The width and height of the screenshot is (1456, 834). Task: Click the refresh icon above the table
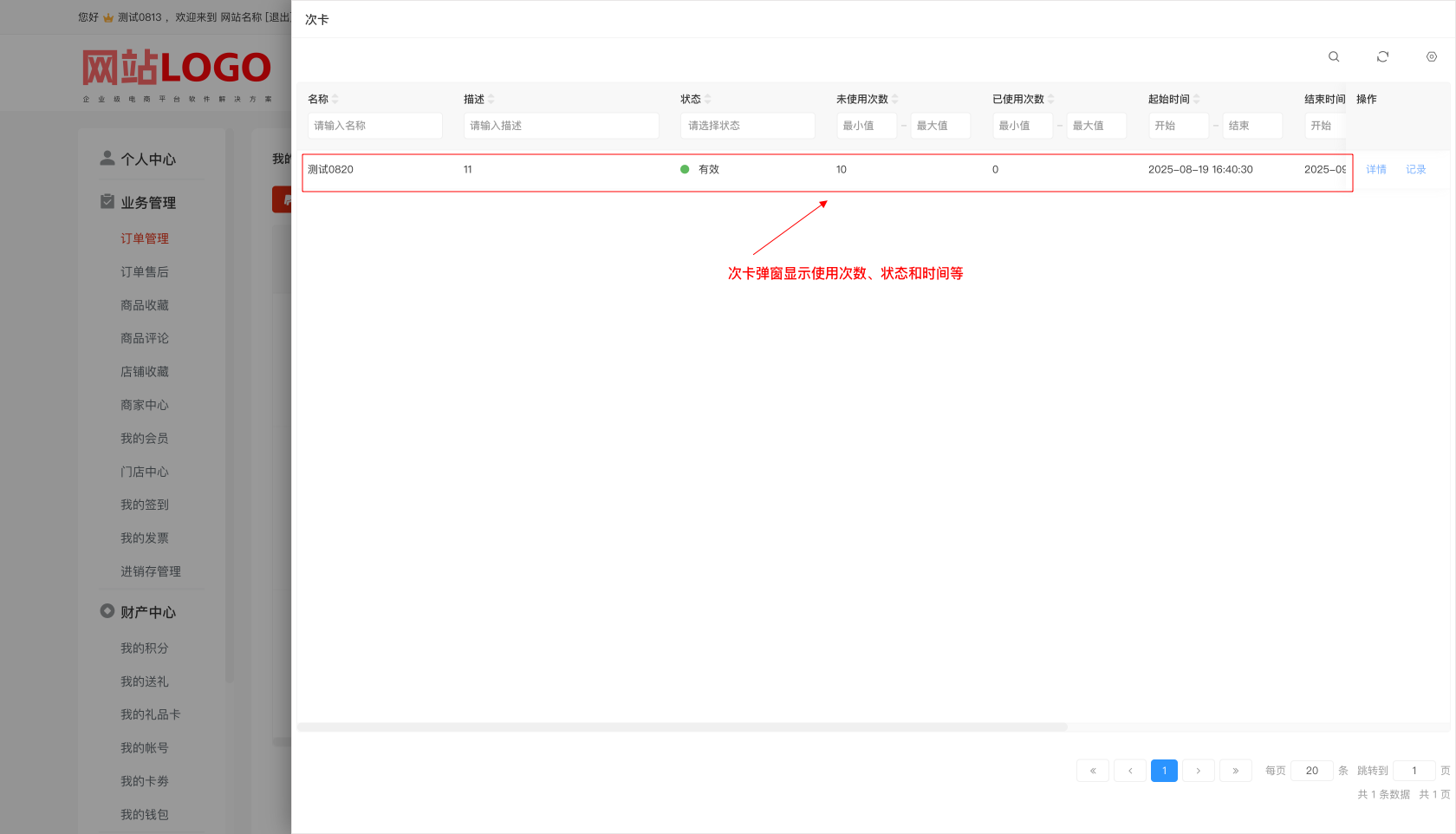1382,56
